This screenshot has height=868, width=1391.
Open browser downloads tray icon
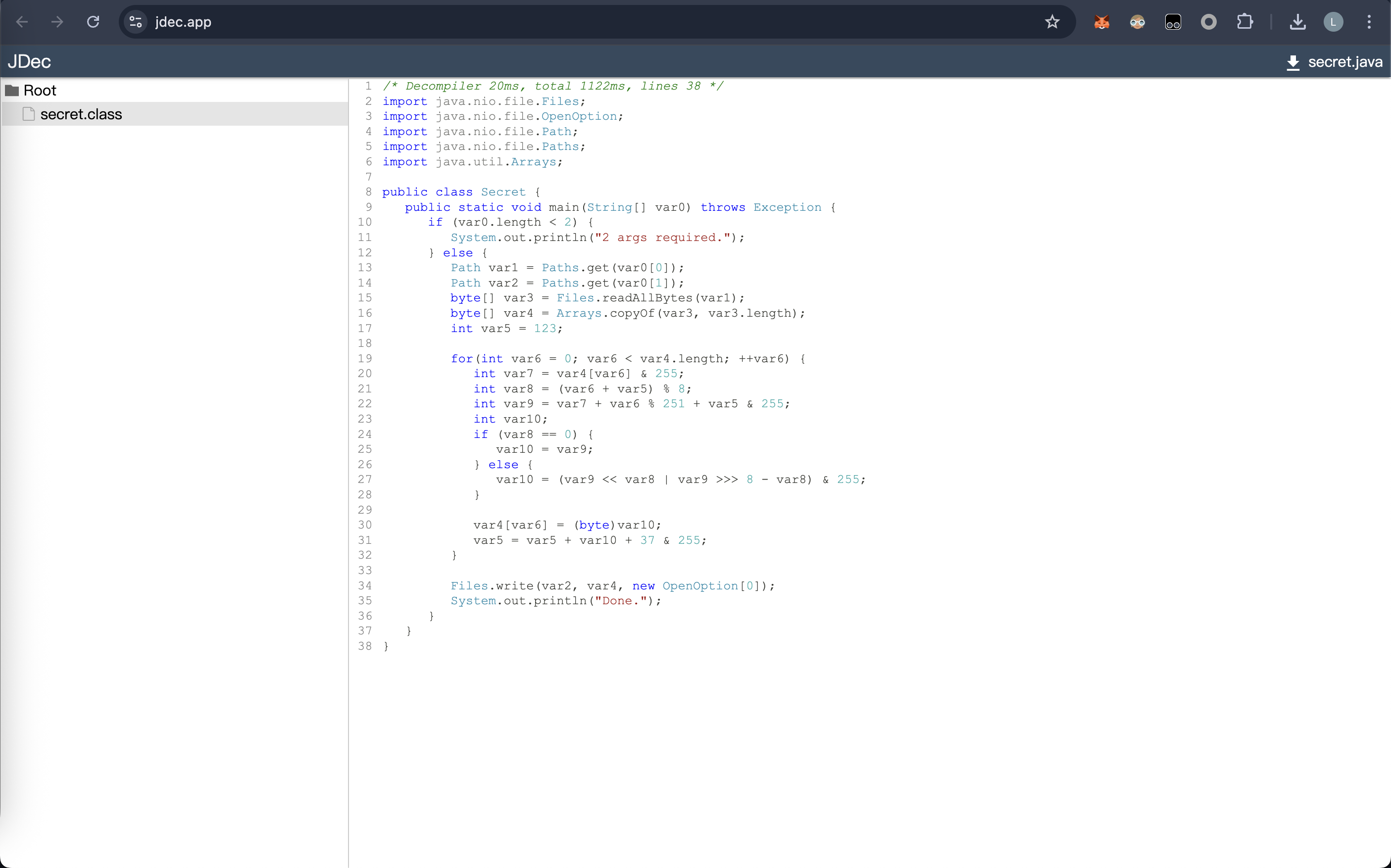(1297, 22)
